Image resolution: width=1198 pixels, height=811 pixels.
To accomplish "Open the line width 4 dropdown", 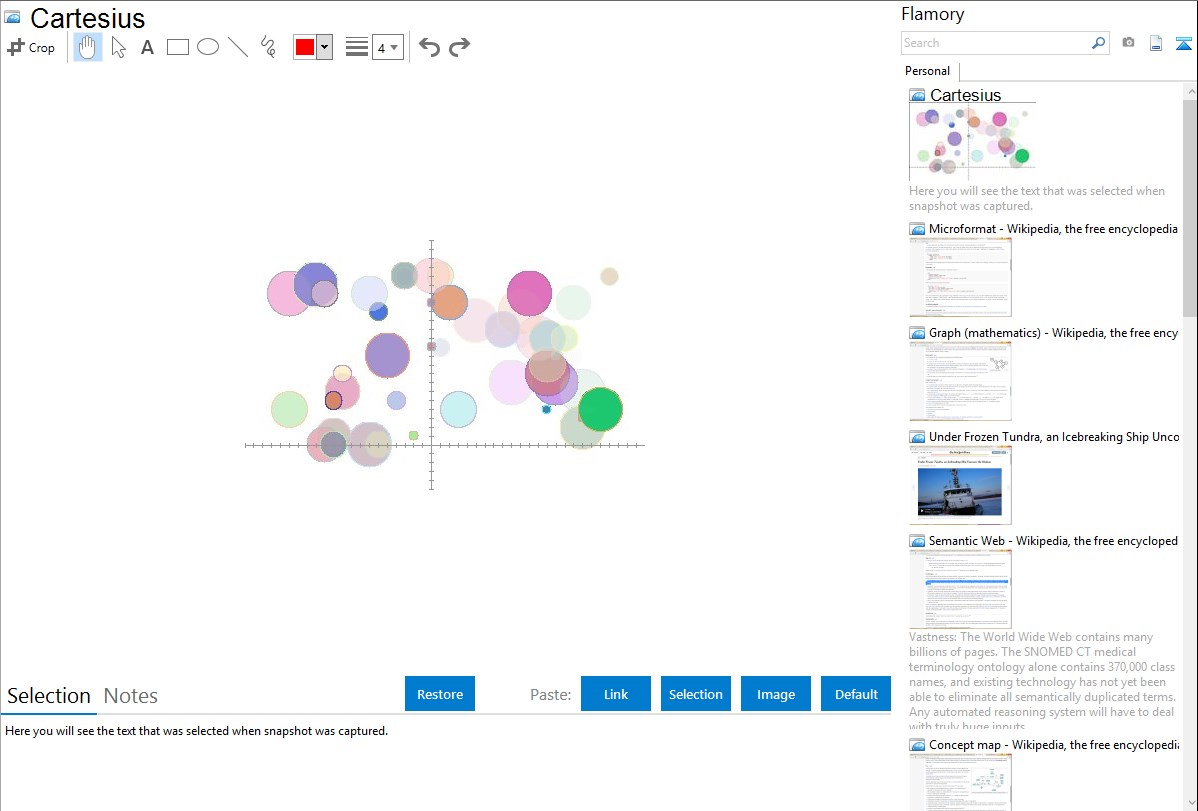I will pyautogui.click(x=388, y=47).
